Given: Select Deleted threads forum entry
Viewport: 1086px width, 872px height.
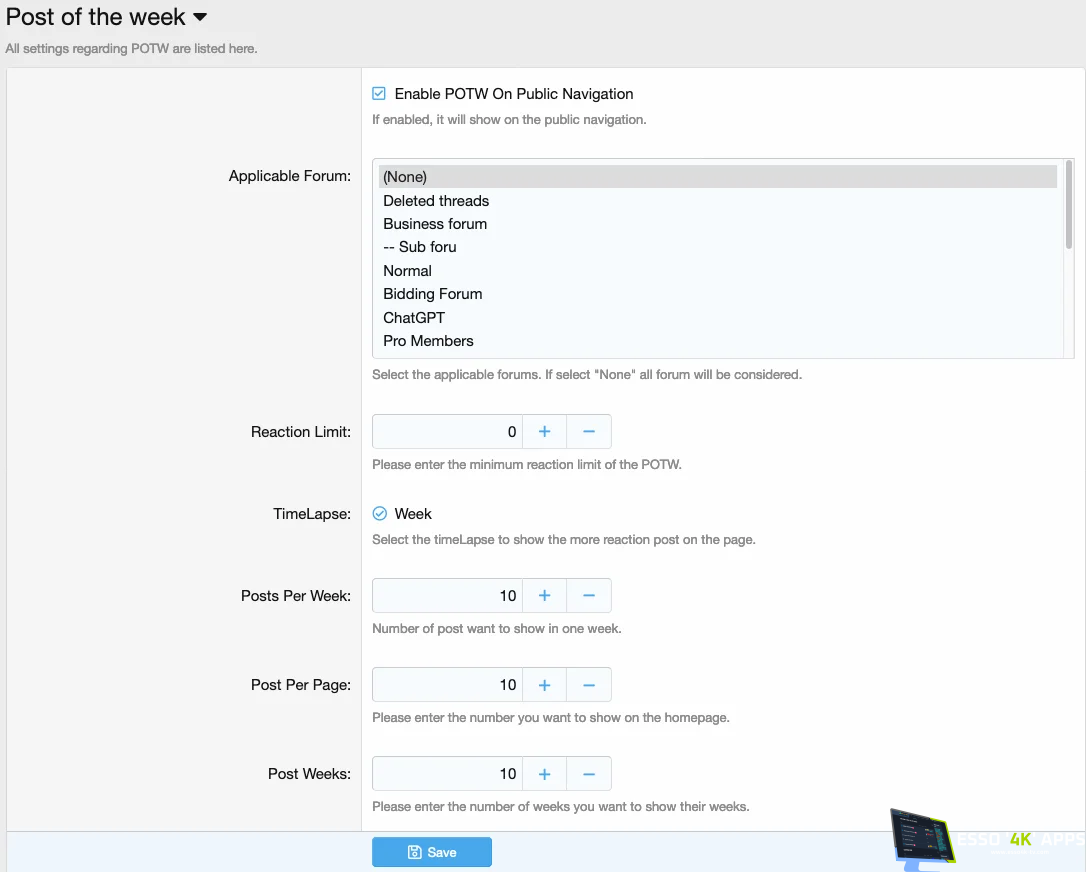Looking at the screenshot, I should tap(436, 201).
